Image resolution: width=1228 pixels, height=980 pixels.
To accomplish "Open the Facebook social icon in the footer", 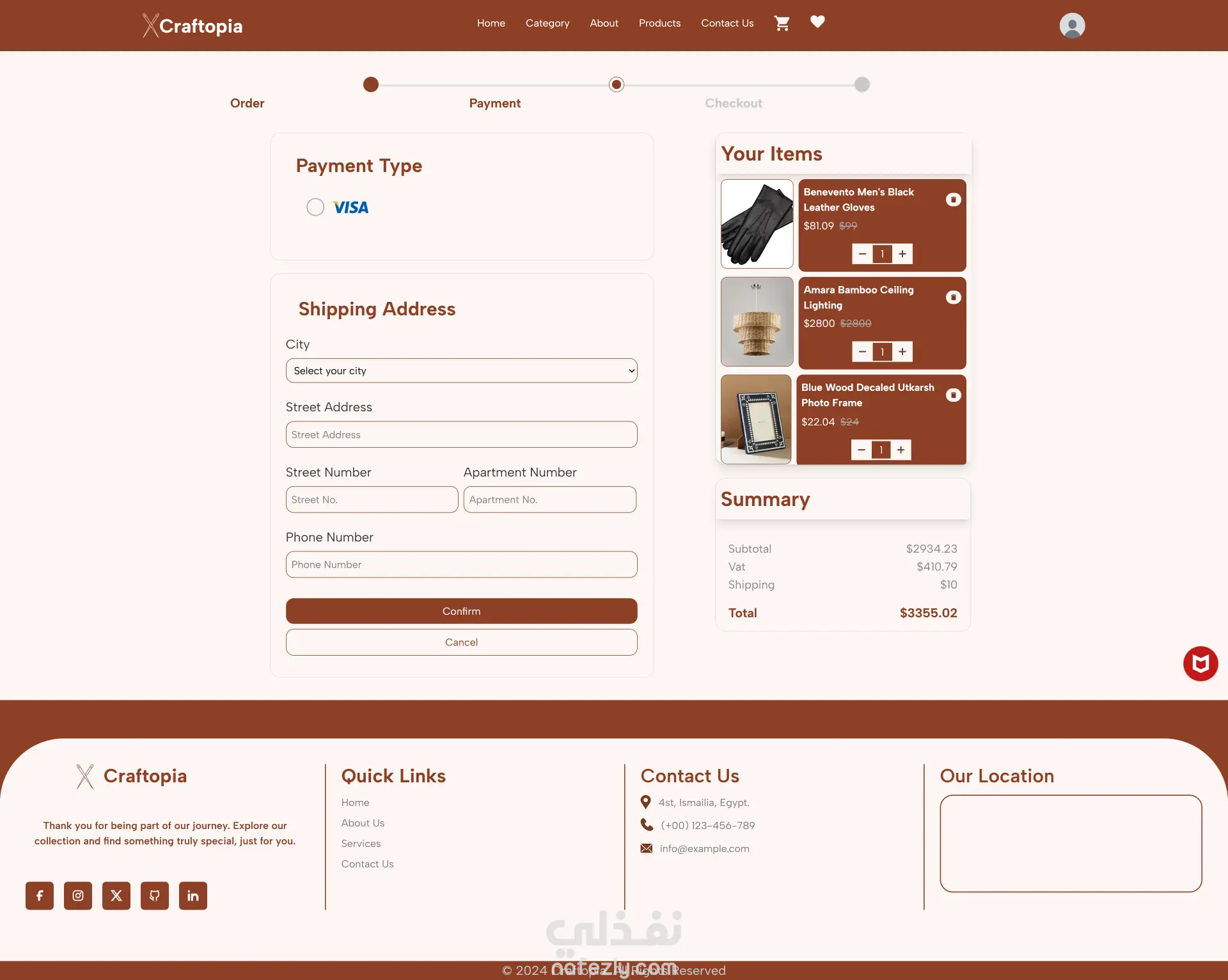I will (x=40, y=896).
